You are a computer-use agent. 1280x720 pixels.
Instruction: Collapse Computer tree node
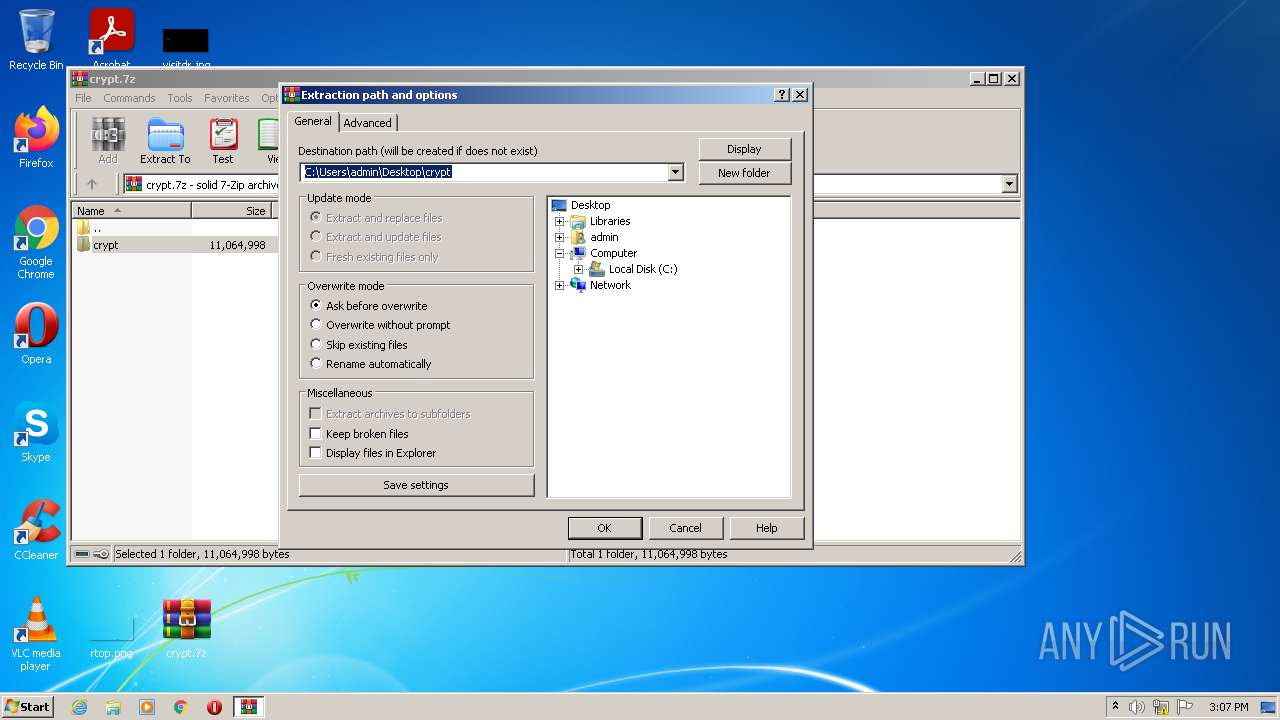tap(560, 253)
